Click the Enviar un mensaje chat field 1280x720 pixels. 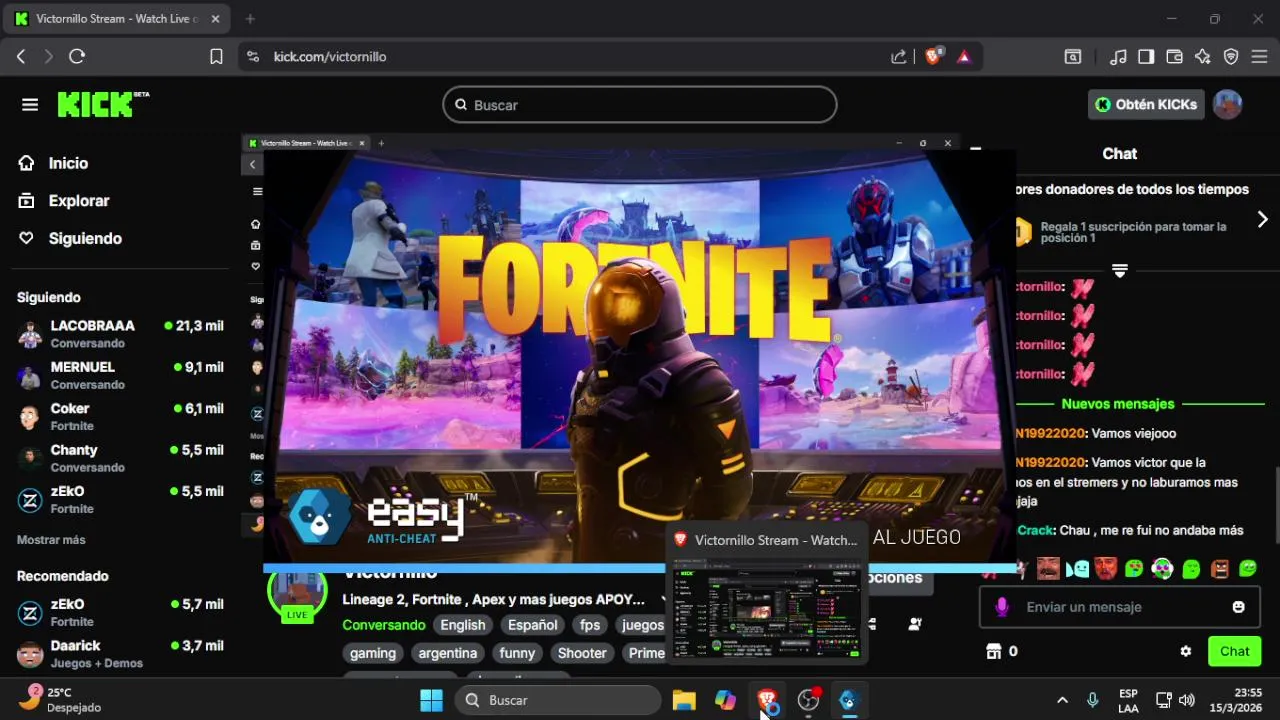pyautogui.click(x=1120, y=607)
